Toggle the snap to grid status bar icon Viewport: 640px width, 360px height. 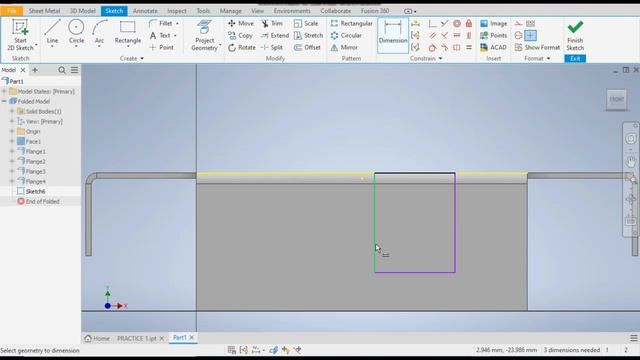tap(231, 350)
